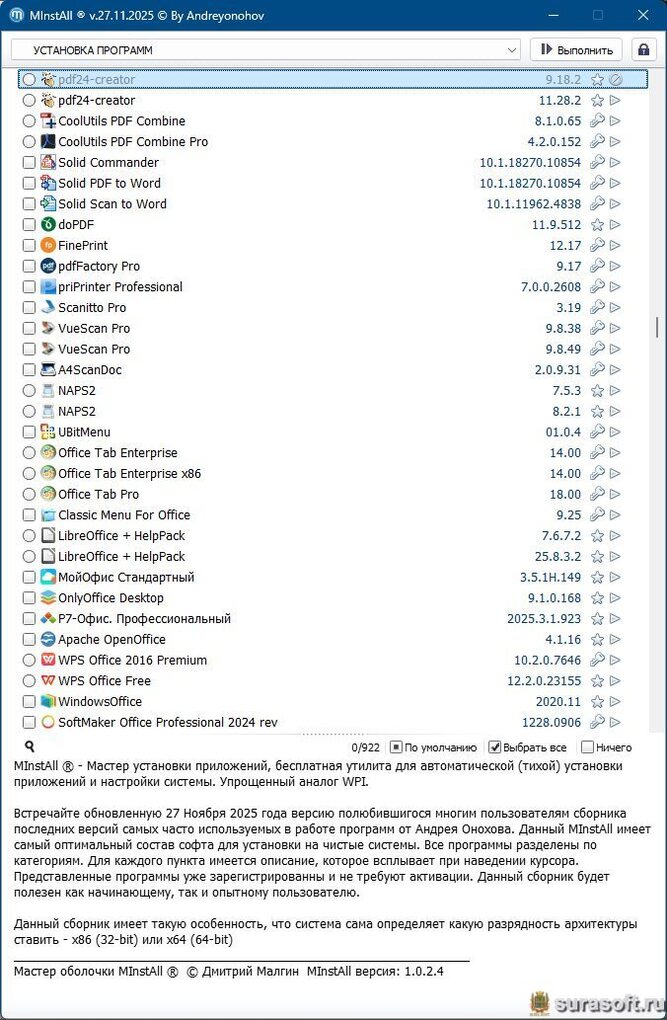Click the program list scrollbar thumb
This screenshot has width=667, height=1020.
tap(657, 328)
